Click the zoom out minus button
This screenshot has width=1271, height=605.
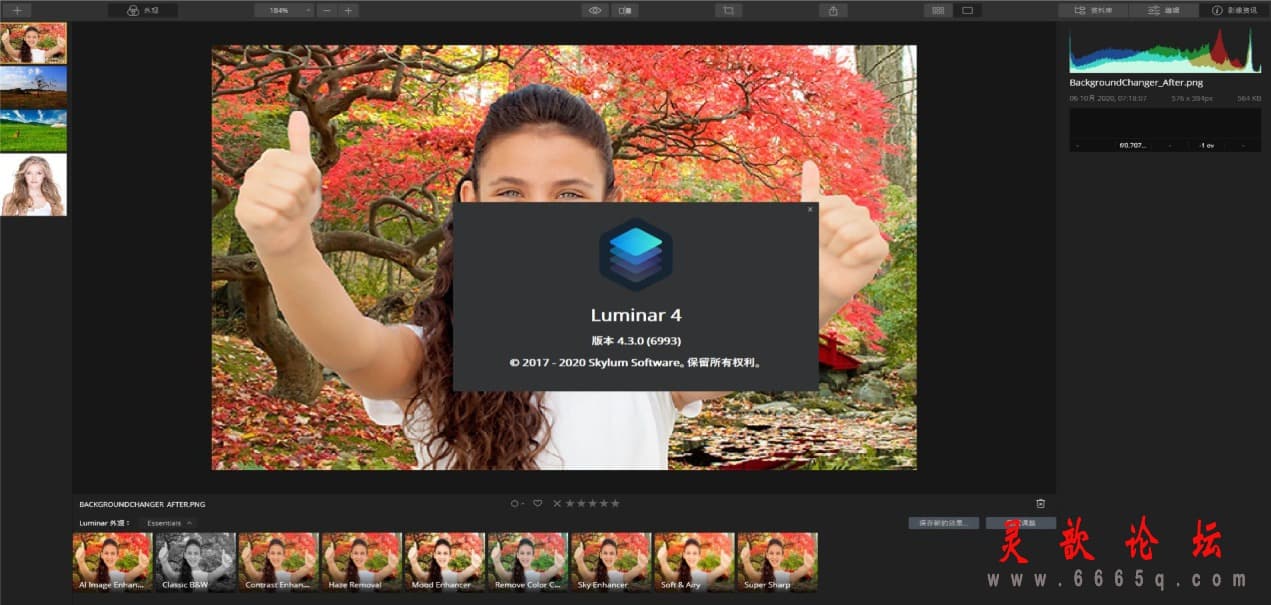point(327,10)
